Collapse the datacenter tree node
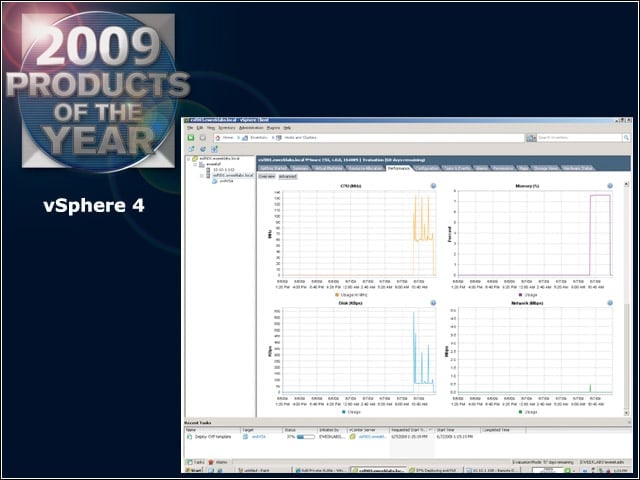Viewport: 640px width, 480px height. (195, 164)
